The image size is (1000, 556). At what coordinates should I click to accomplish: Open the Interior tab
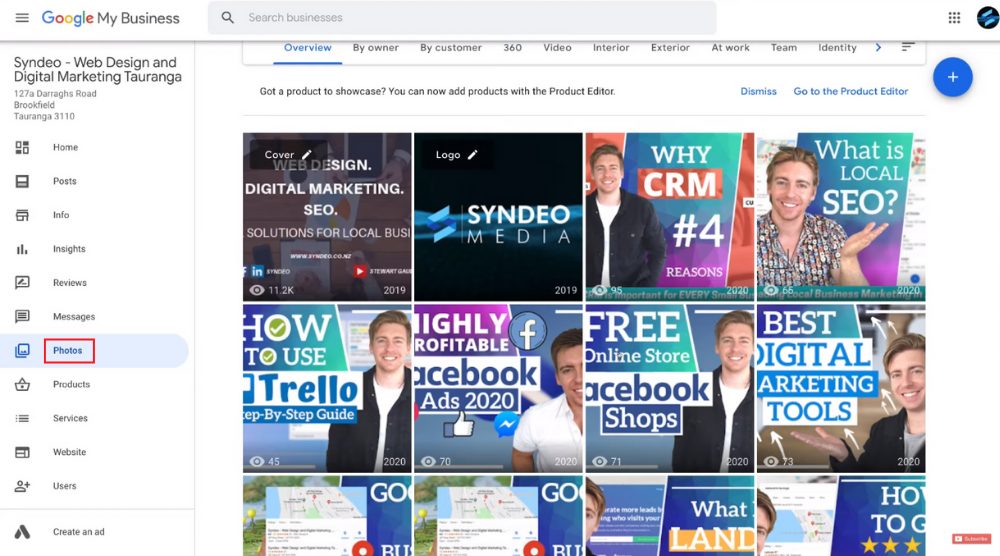[x=611, y=47]
